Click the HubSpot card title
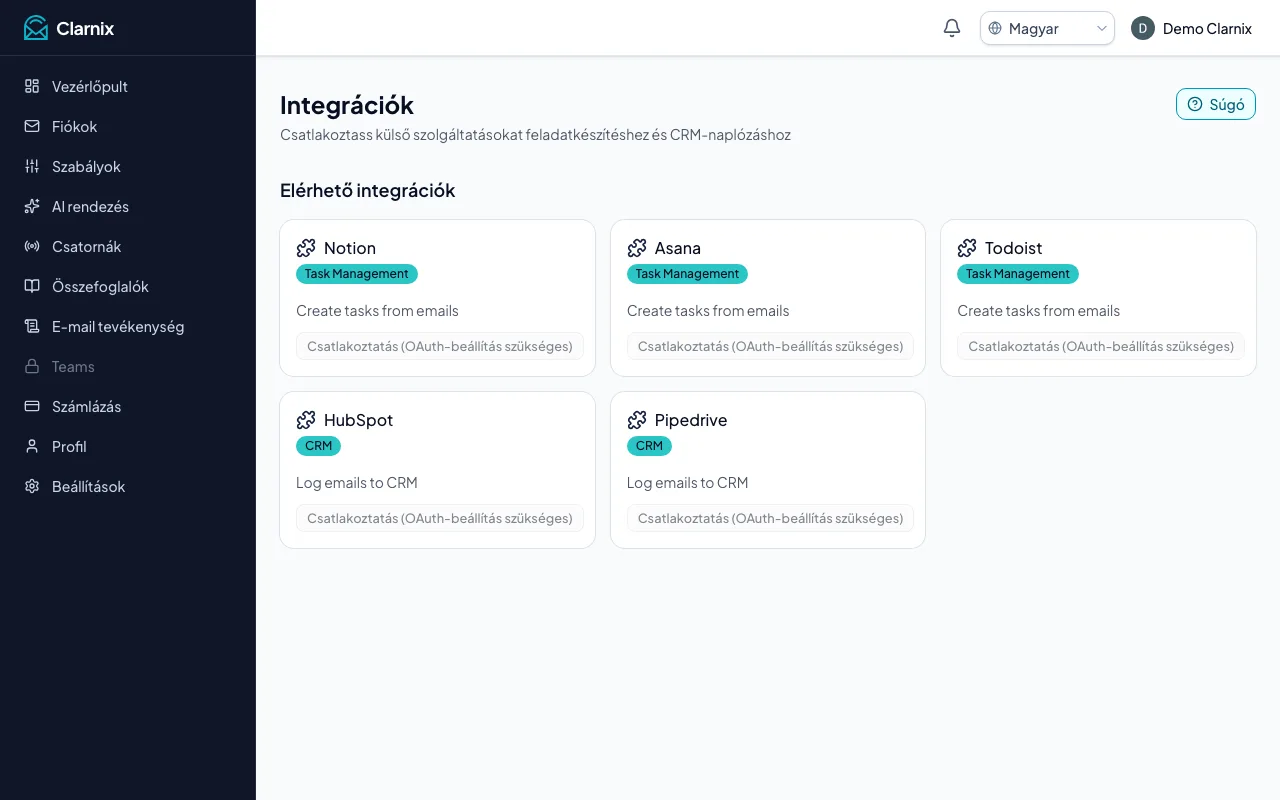The image size is (1280, 800). pyautogui.click(x=358, y=420)
